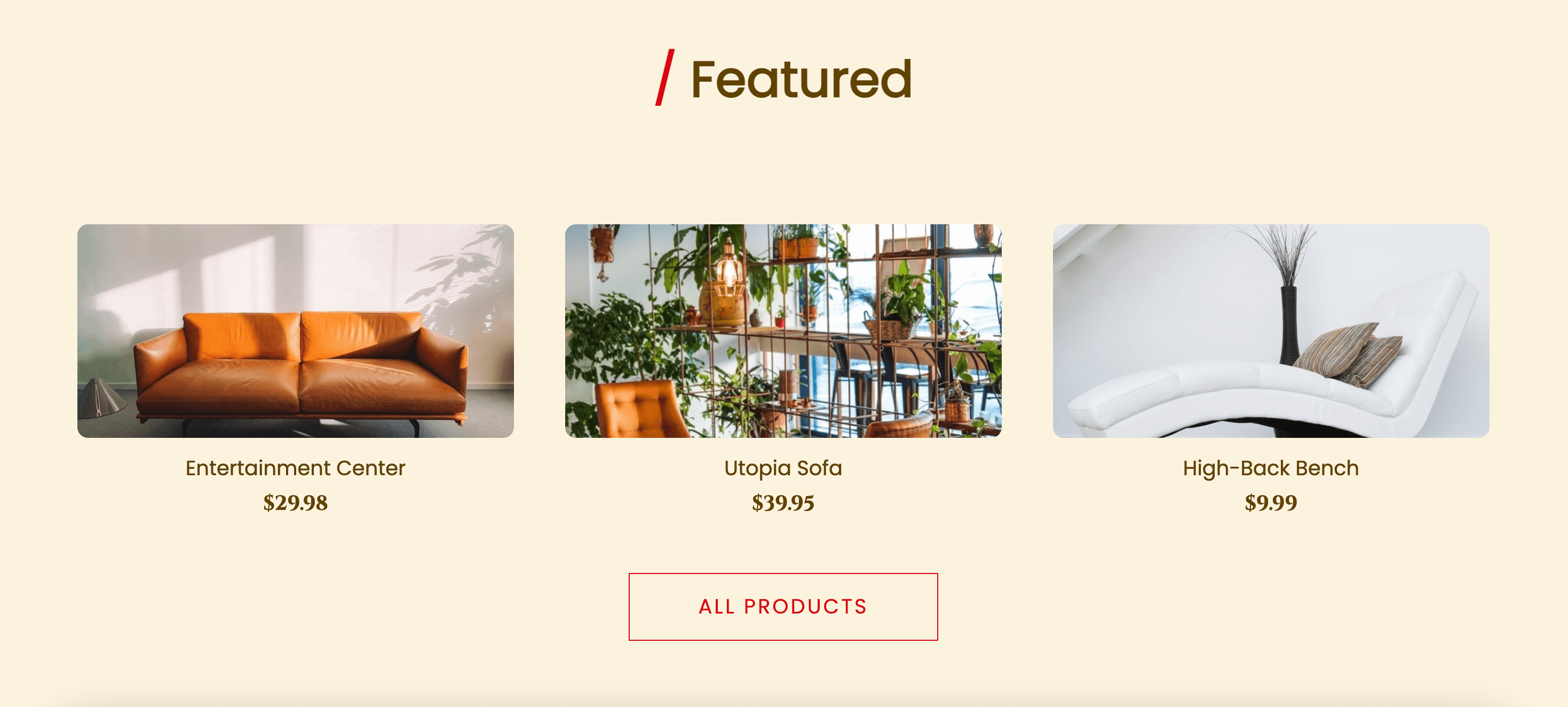Click the hanging glass lamp in plant photo
Image resolution: width=1568 pixels, height=707 pixels.
[727, 271]
